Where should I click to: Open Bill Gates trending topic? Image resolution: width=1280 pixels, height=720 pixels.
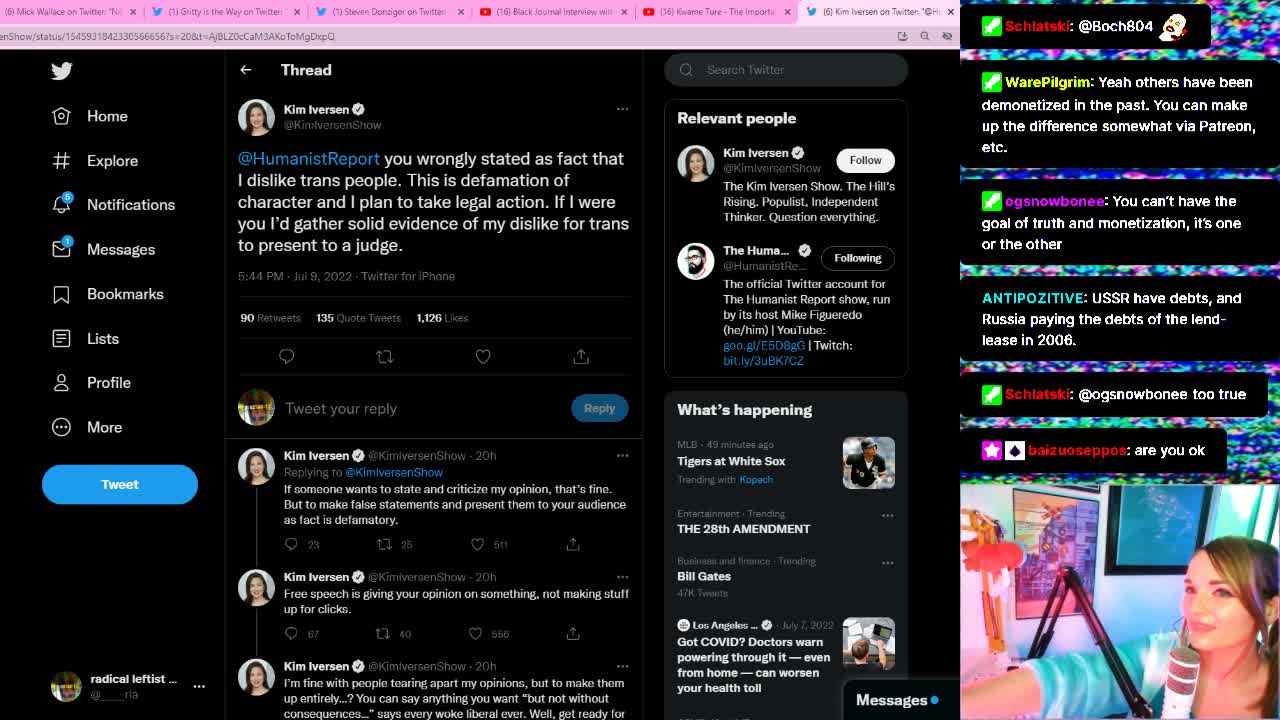pos(704,576)
